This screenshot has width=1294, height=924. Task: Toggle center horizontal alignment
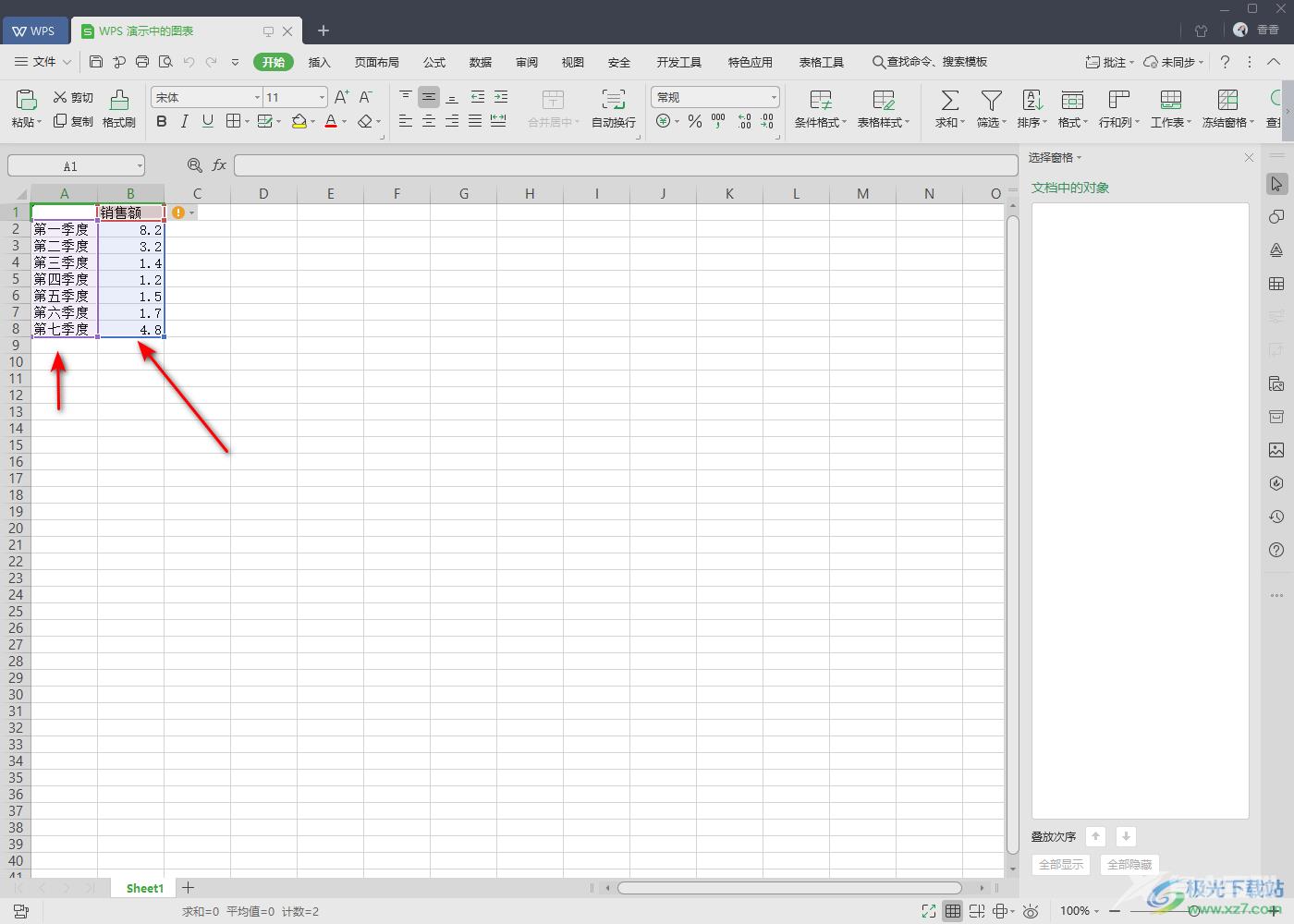429,121
